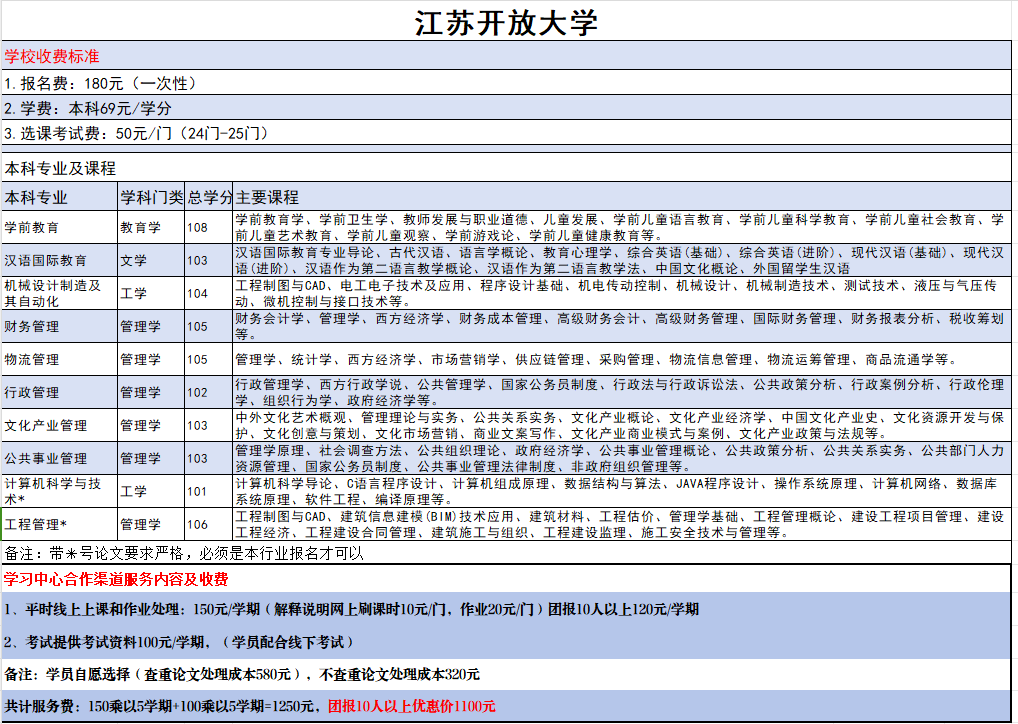Select credits "102" in the 行政管理 row
Image resolution: width=1018 pixels, height=724 pixels.
(x=208, y=392)
